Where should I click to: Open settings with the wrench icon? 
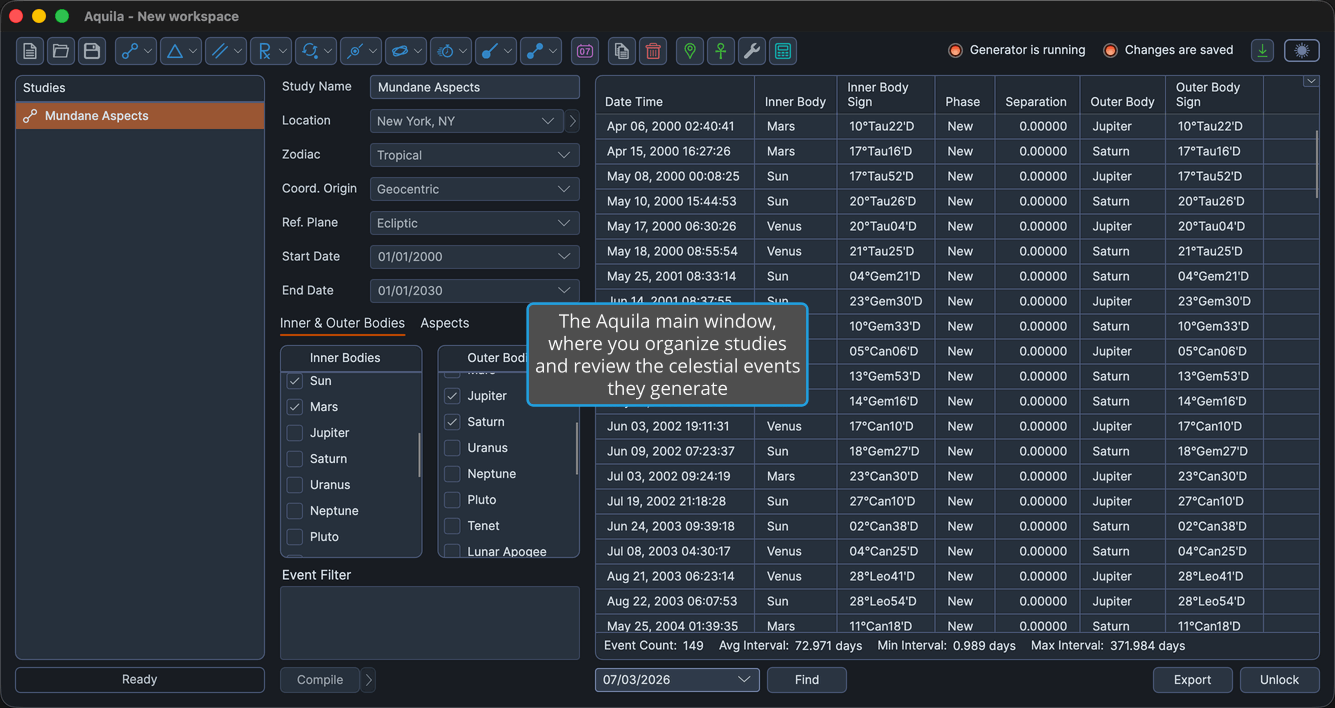pyautogui.click(x=752, y=51)
